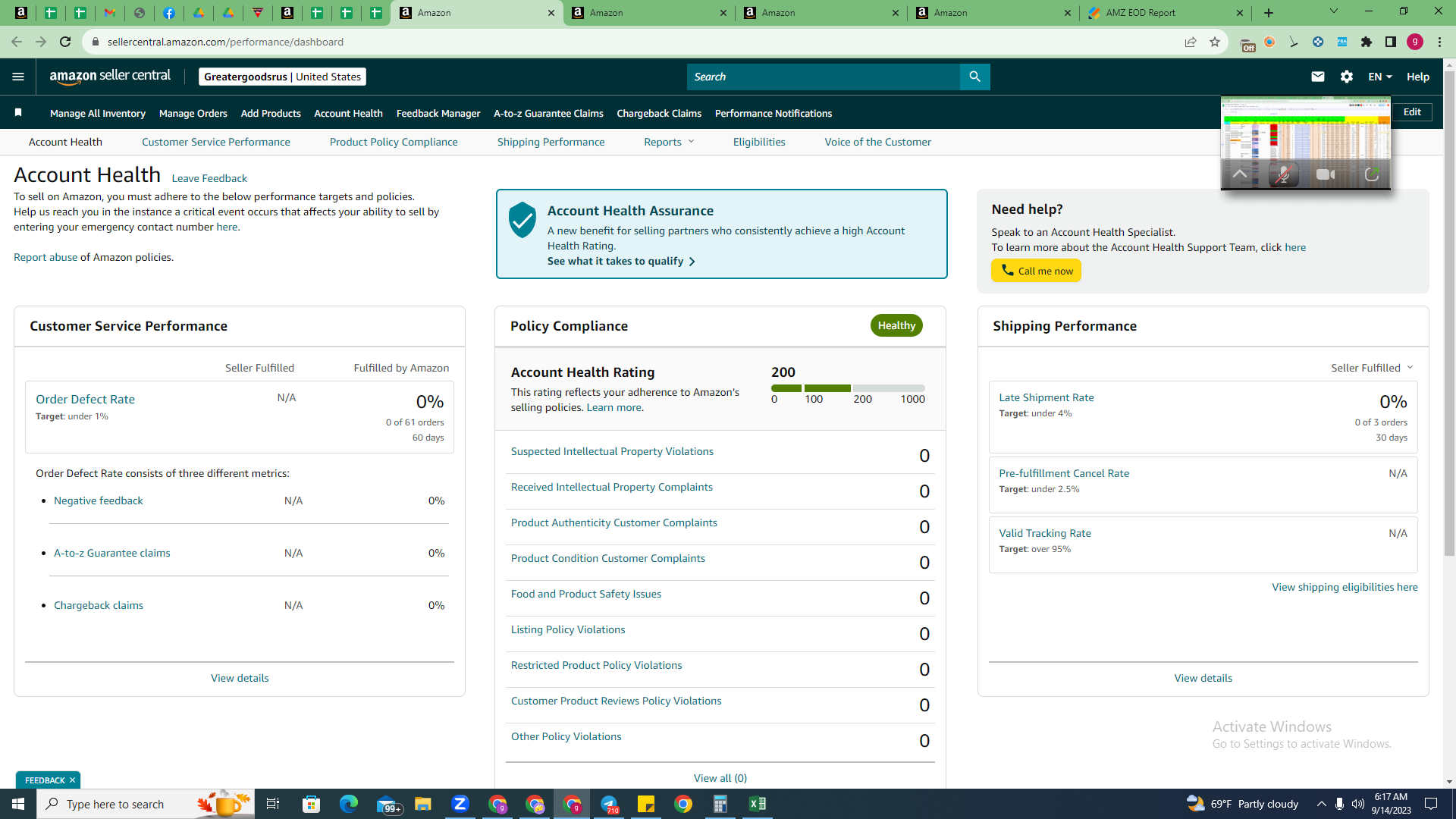Open the Order Defect Rate link

click(x=85, y=399)
